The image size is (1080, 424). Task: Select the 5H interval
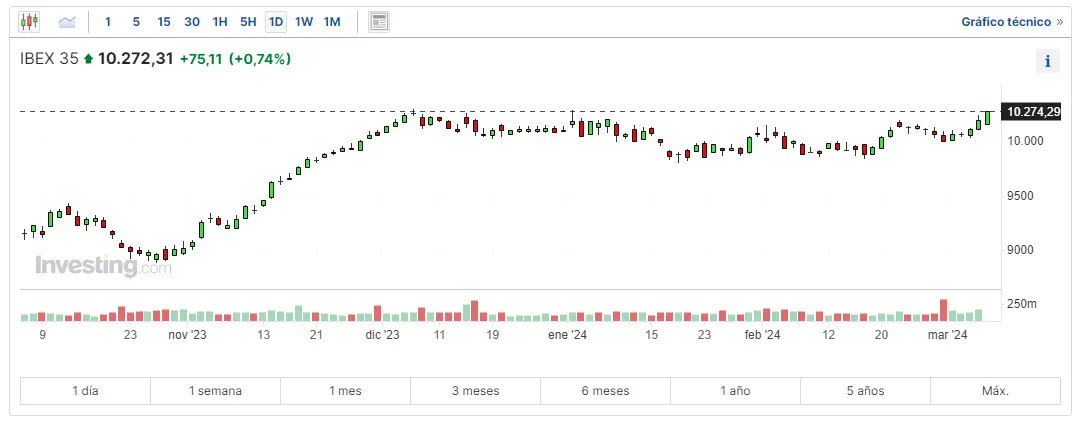coord(248,21)
